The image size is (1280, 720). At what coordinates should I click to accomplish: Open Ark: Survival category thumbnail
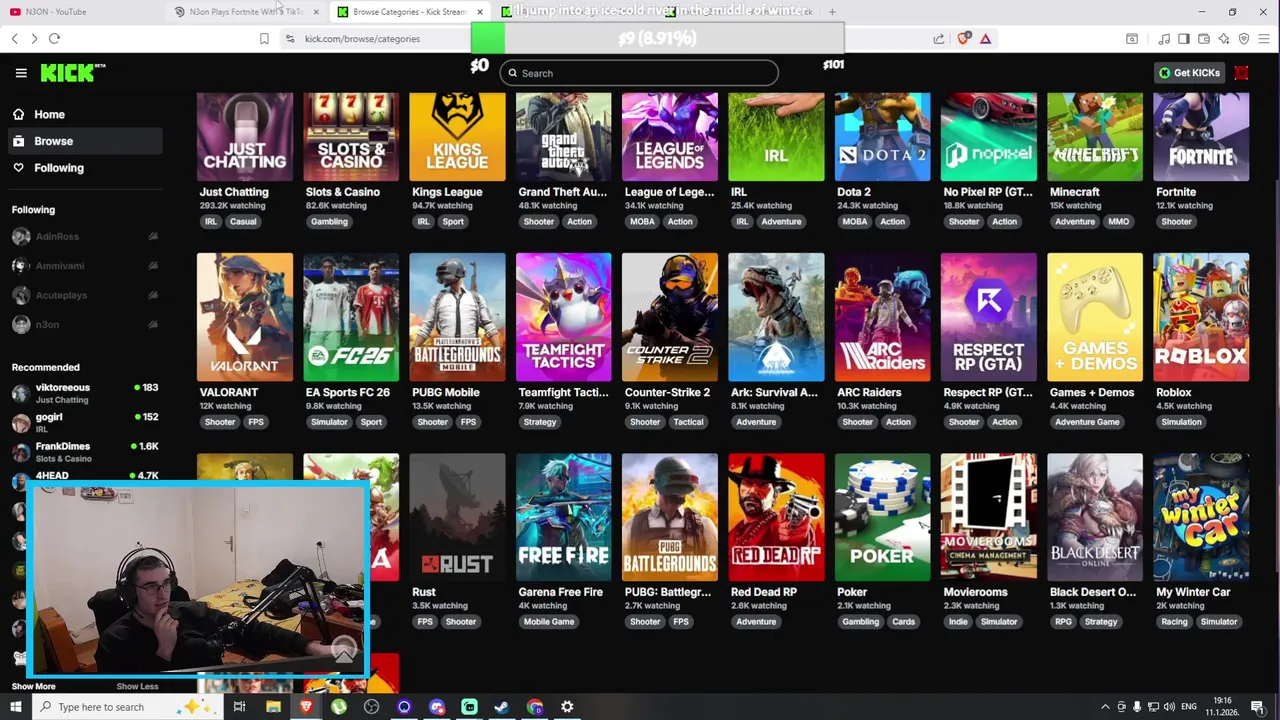coord(776,317)
